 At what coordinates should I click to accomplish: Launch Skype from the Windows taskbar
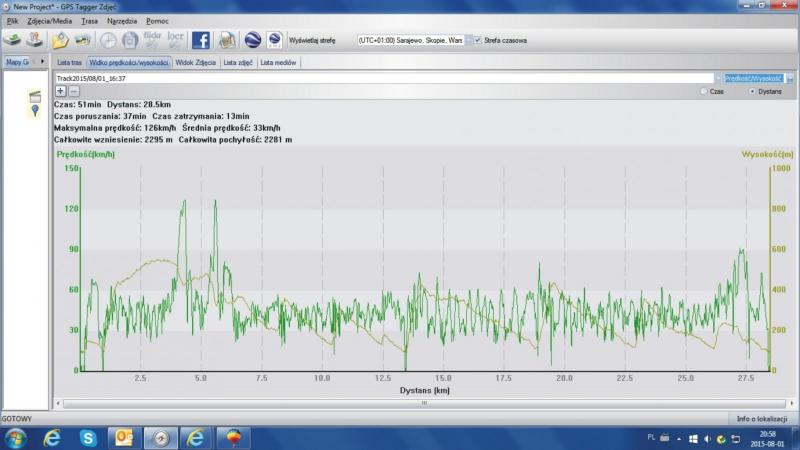[x=89, y=438]
